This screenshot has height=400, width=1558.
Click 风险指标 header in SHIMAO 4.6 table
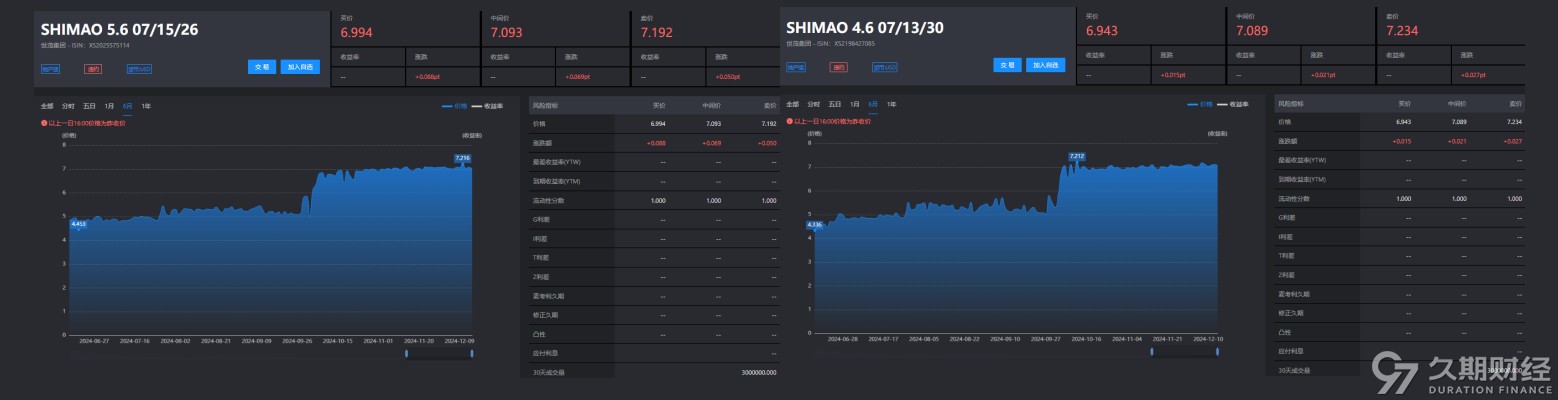pyautogui.click(x=1291, y=103)
